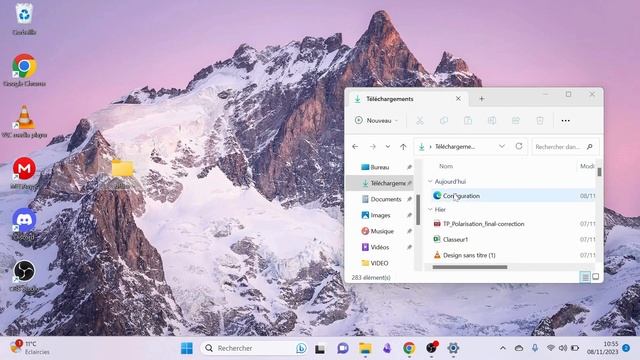
Task: Open the weather widget on the taskbar
Action: click(x=29, y=348)
